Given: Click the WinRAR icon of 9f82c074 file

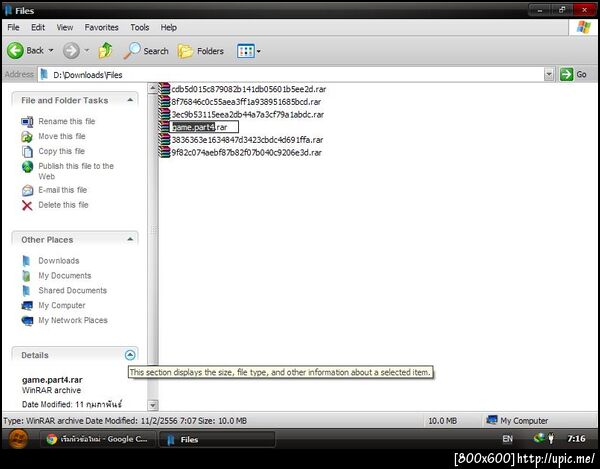Looking at the screenshot, I should [165, 152].
